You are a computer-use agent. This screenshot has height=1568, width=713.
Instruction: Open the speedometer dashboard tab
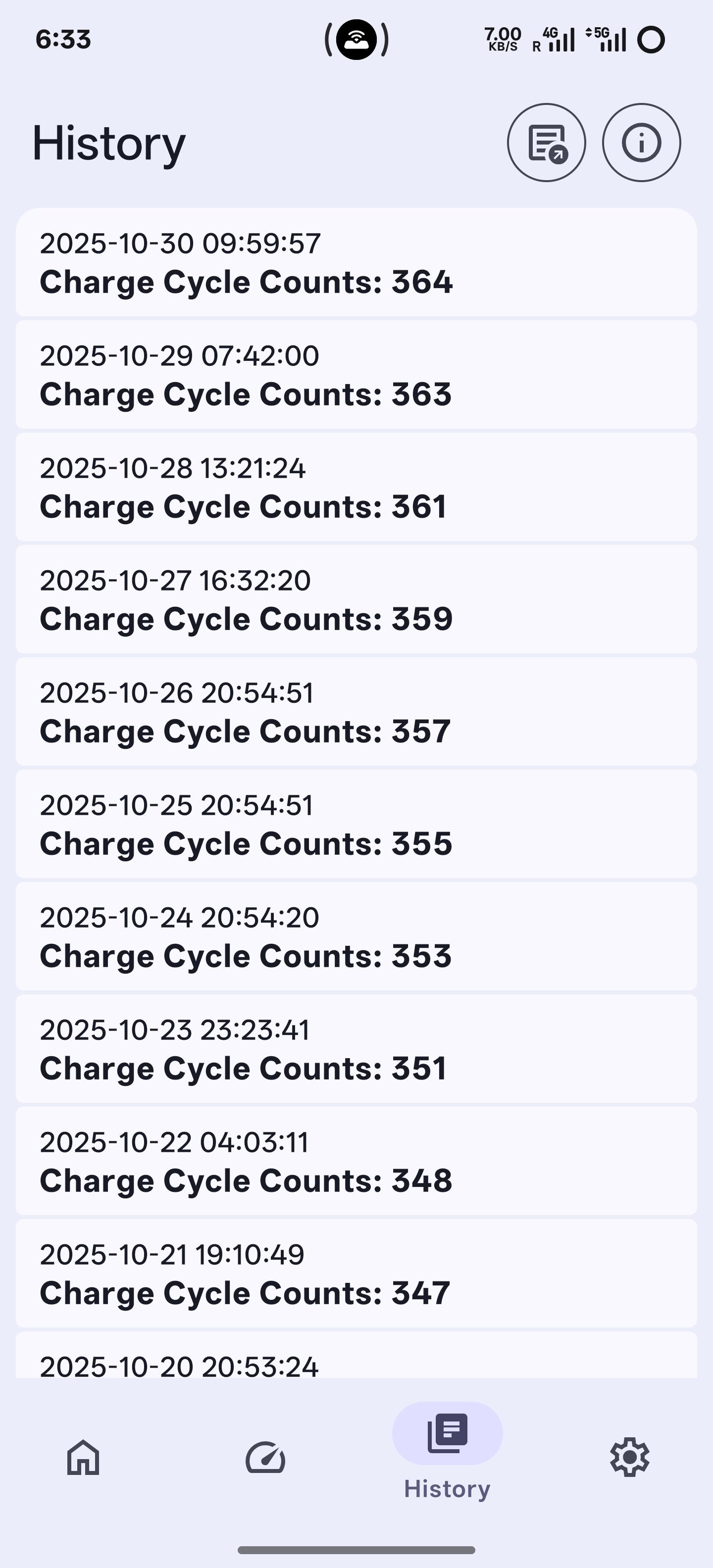265,1457
